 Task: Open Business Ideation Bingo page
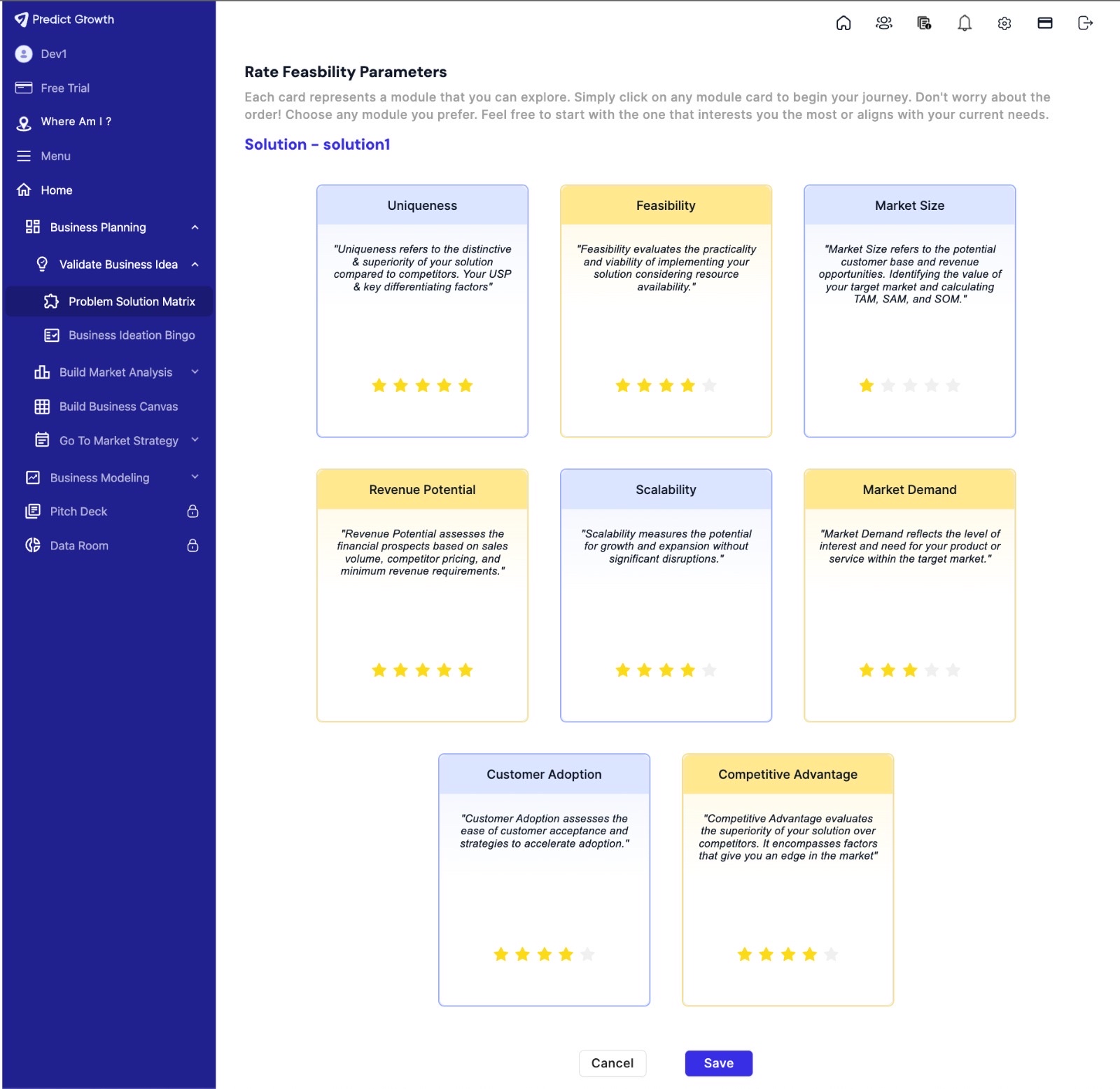tap(131, 335)
